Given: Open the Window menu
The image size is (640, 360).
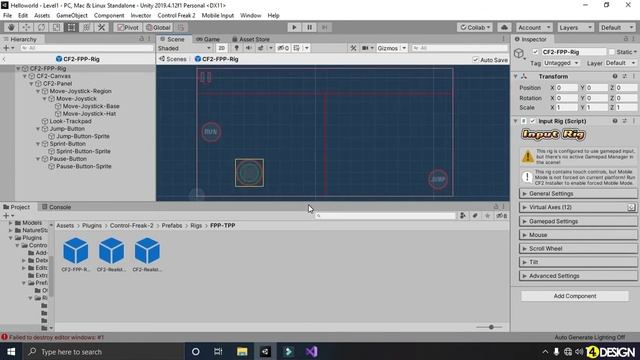Looking at the screenshot, I should coord(250,16).
